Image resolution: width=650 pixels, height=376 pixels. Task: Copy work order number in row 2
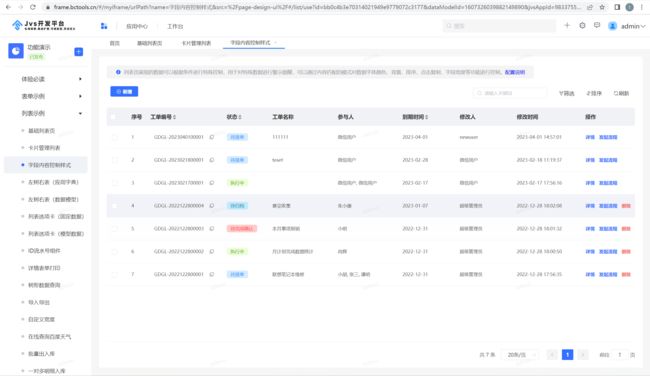[x=212, y=160]
